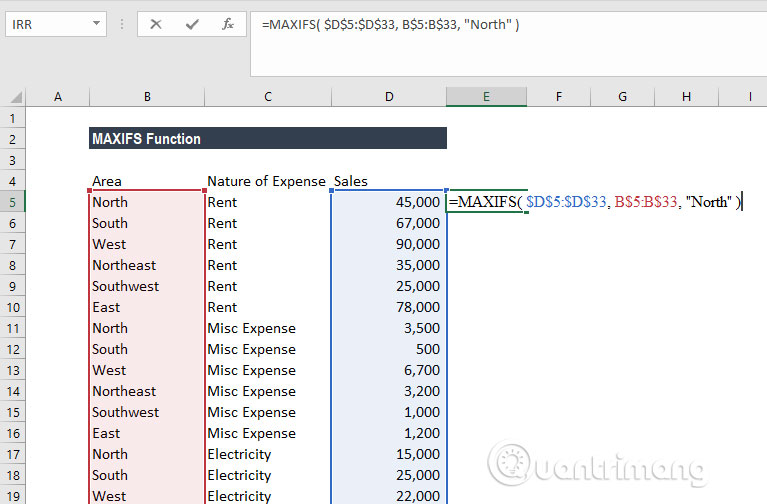Click Northeast in row 14
767x504 pixels.
(x=124, y=391)
